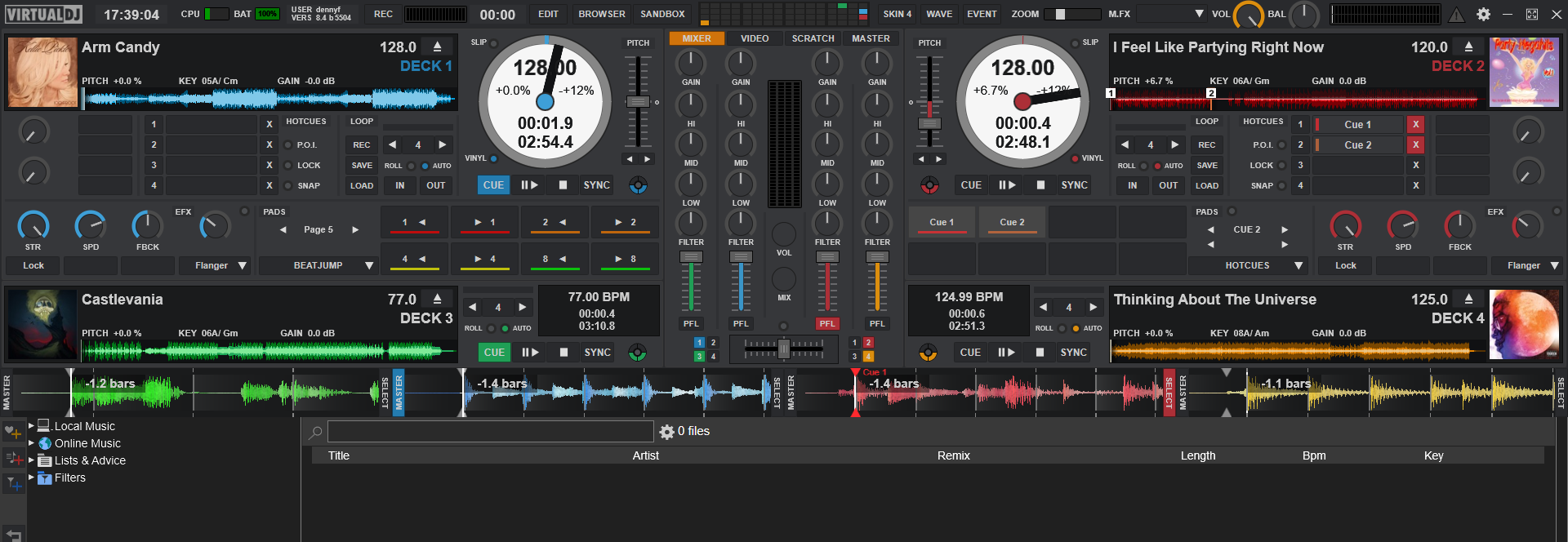Open HOTCUES pads mode dropdown on Deck 2
This screenshot has height=542, width=1568.
pyautogui.click(x=1248, y=265)
